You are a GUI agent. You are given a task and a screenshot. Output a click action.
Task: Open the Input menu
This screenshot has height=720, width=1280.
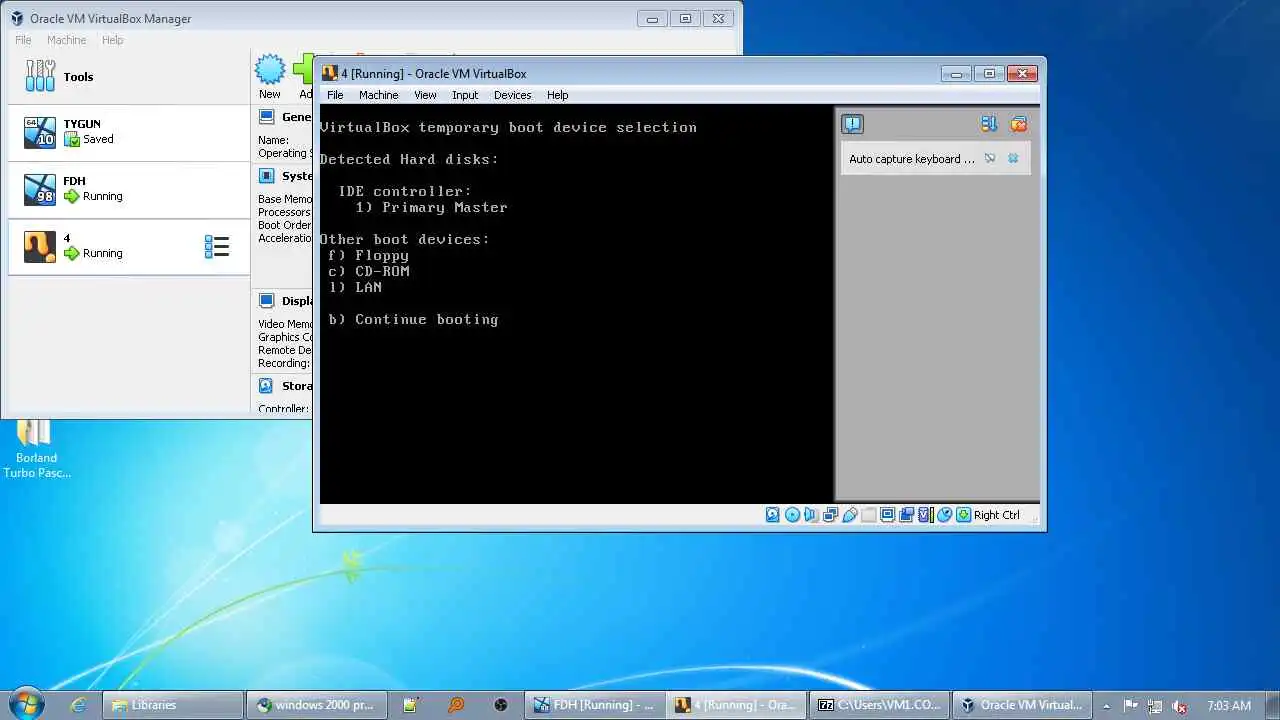[465, 95]
